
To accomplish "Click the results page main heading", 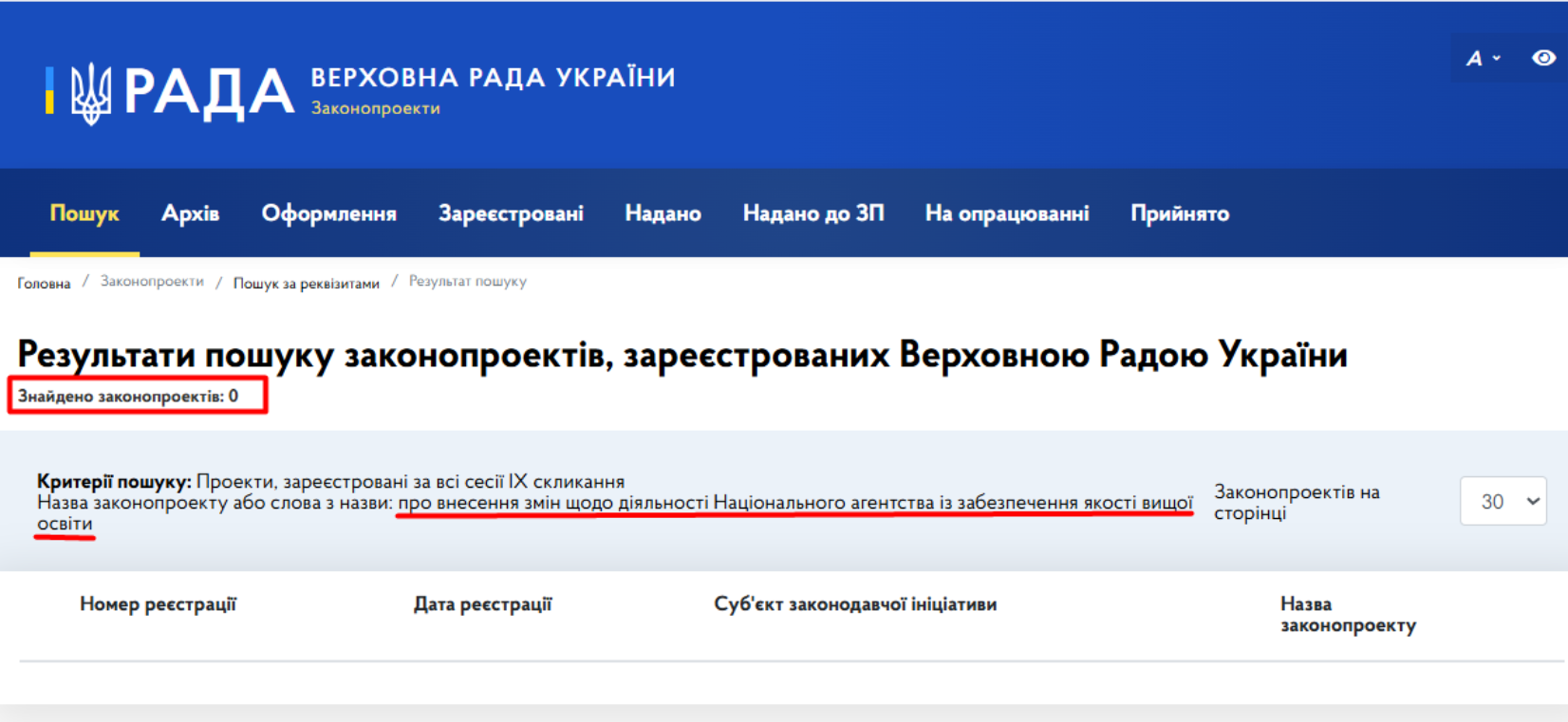I will [682, 355].
